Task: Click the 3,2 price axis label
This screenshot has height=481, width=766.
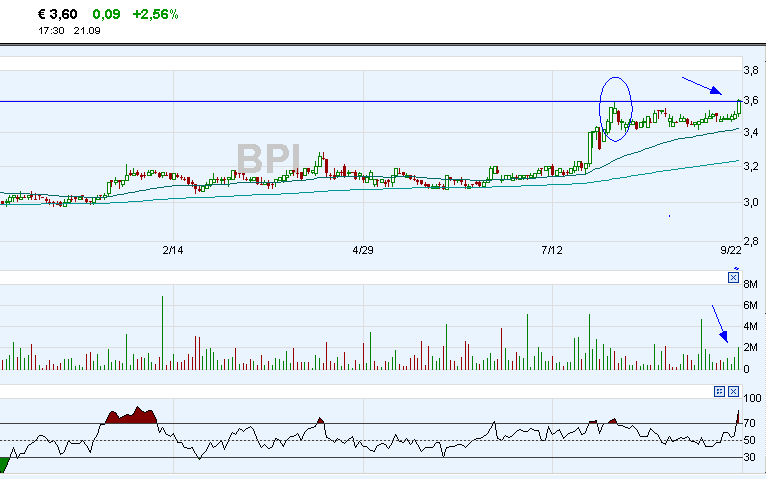Action: tap(751, 167)
